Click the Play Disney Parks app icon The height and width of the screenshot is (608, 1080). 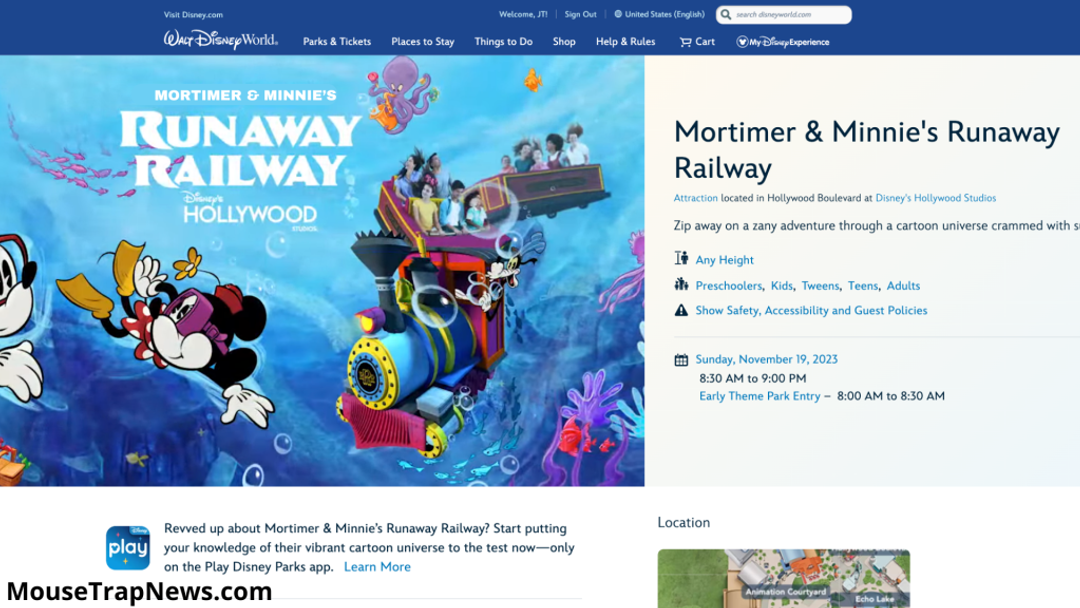pos(128,548)
